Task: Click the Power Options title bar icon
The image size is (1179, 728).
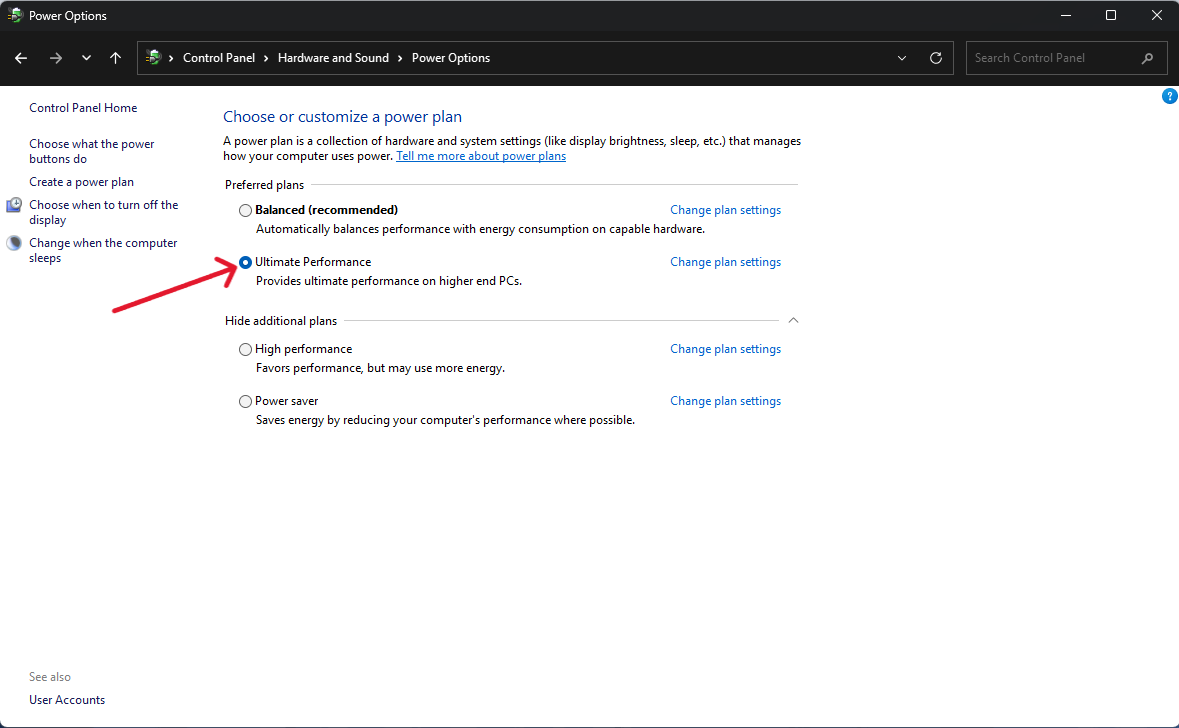Action: coord(14,14)
